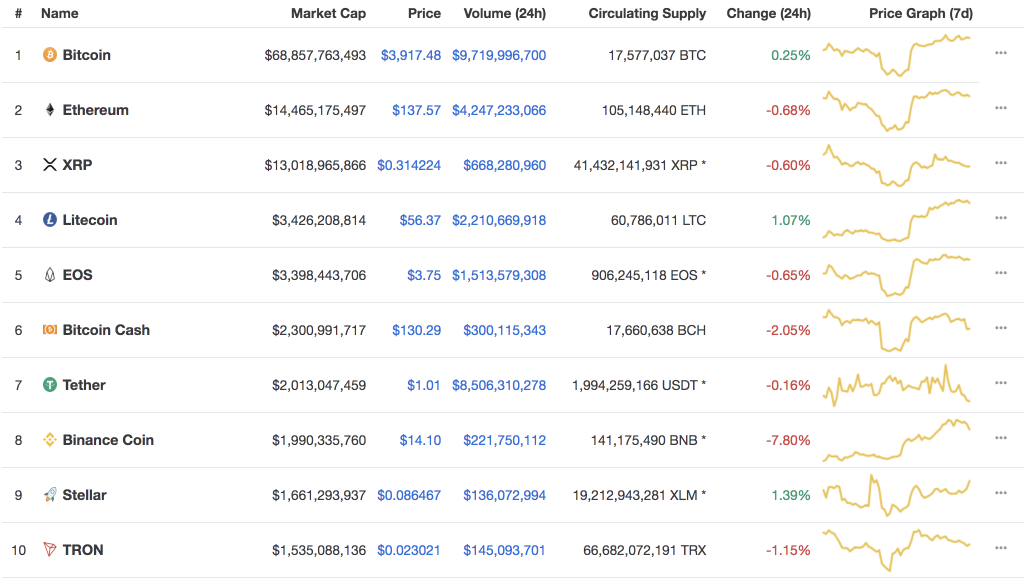Viewport: 1024px width, 580px height.
Task: Open the TRON name link
Action: pos(83,549)
